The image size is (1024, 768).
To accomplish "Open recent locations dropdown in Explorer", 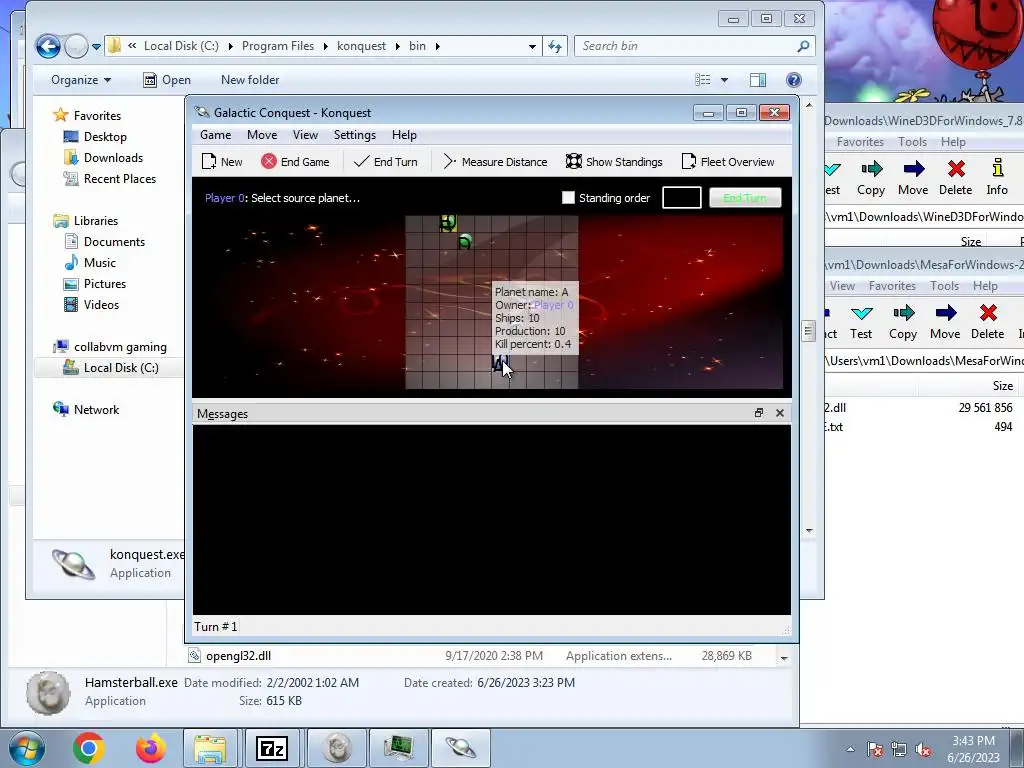I will (97, 47).
